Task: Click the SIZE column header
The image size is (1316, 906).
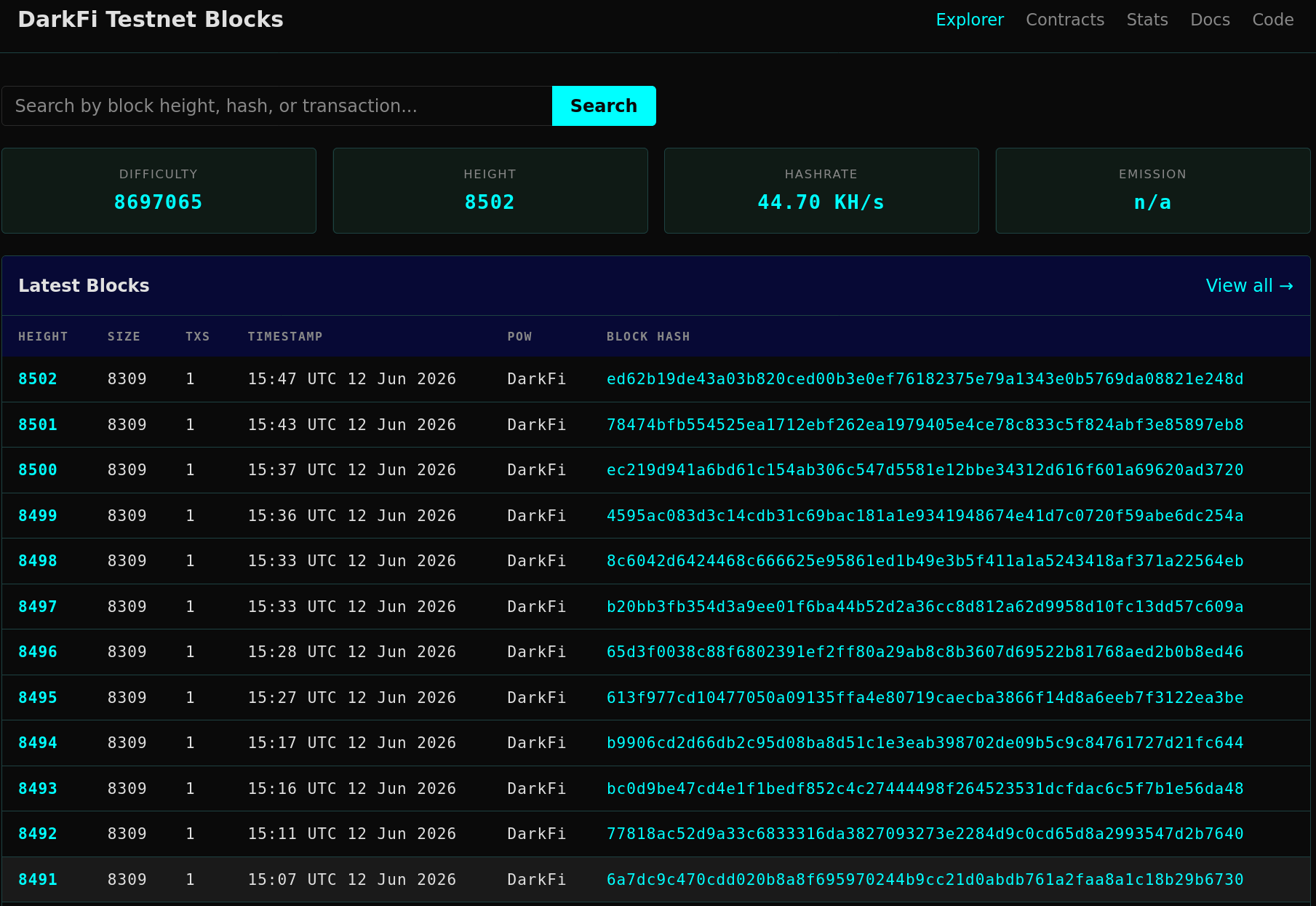Action: pyautogui.click(x=124, y=336)
